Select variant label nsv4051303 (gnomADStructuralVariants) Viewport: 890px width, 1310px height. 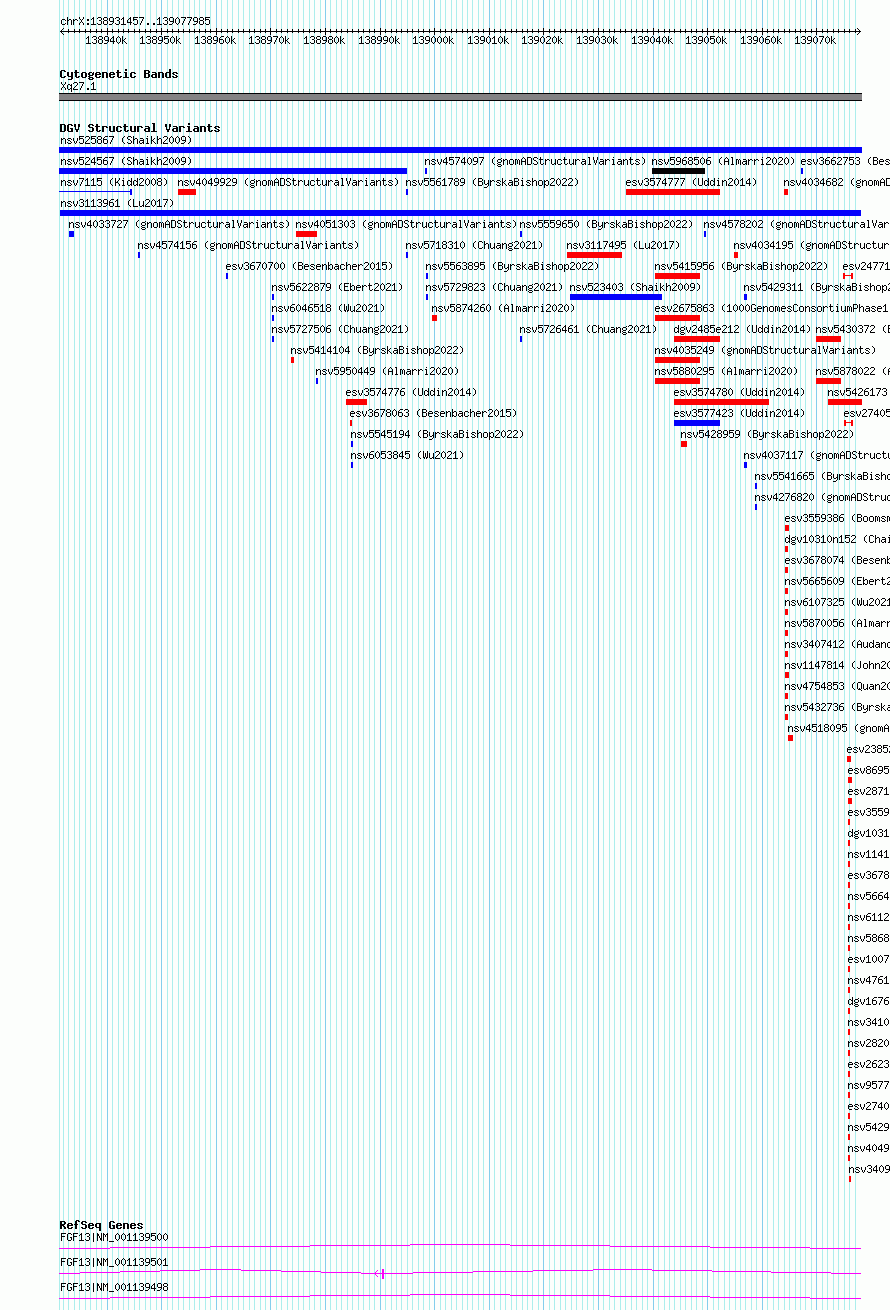click(407, 224)
